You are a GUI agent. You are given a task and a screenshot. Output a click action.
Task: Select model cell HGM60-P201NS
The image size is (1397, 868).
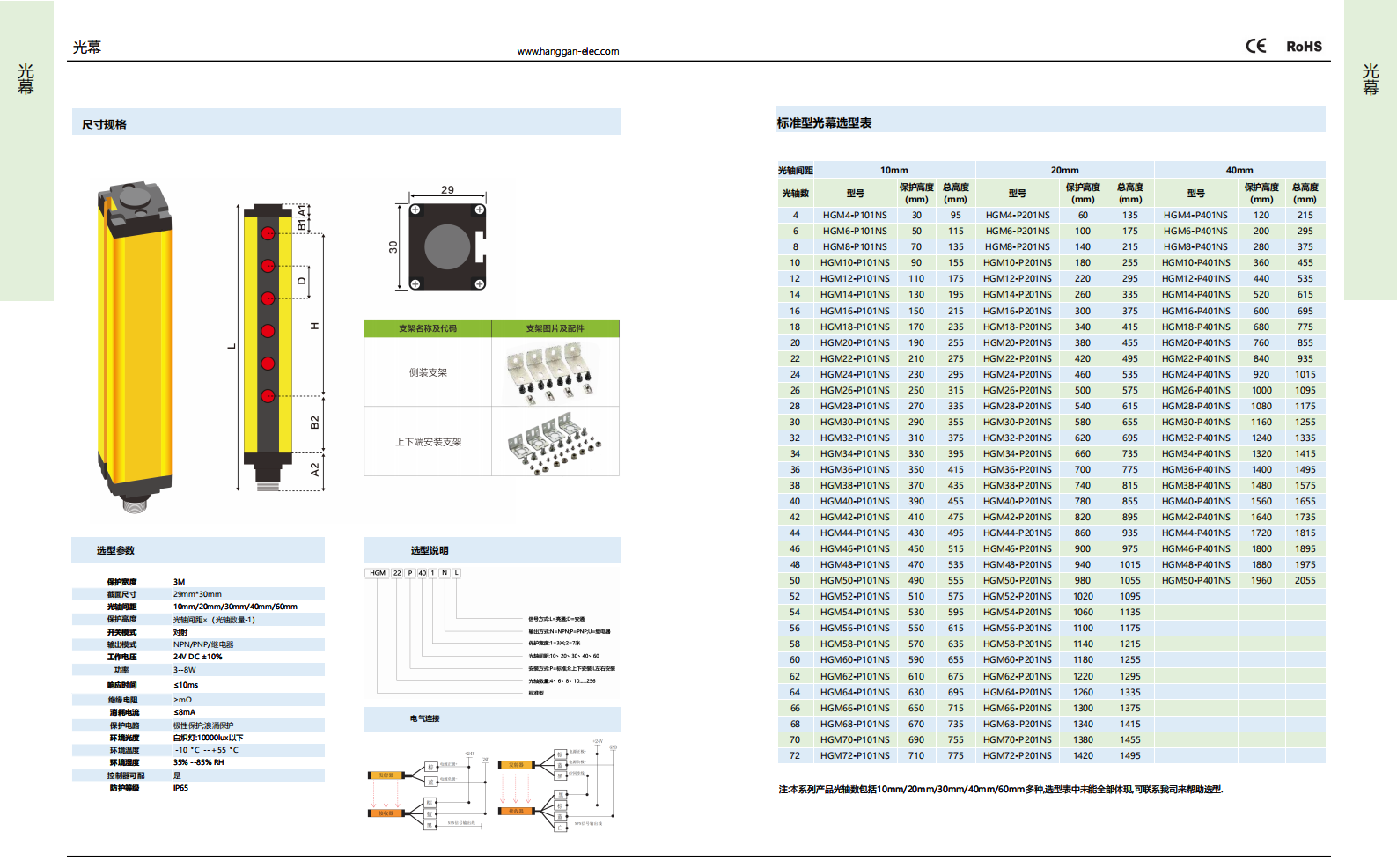click(x=1018, y=659)
